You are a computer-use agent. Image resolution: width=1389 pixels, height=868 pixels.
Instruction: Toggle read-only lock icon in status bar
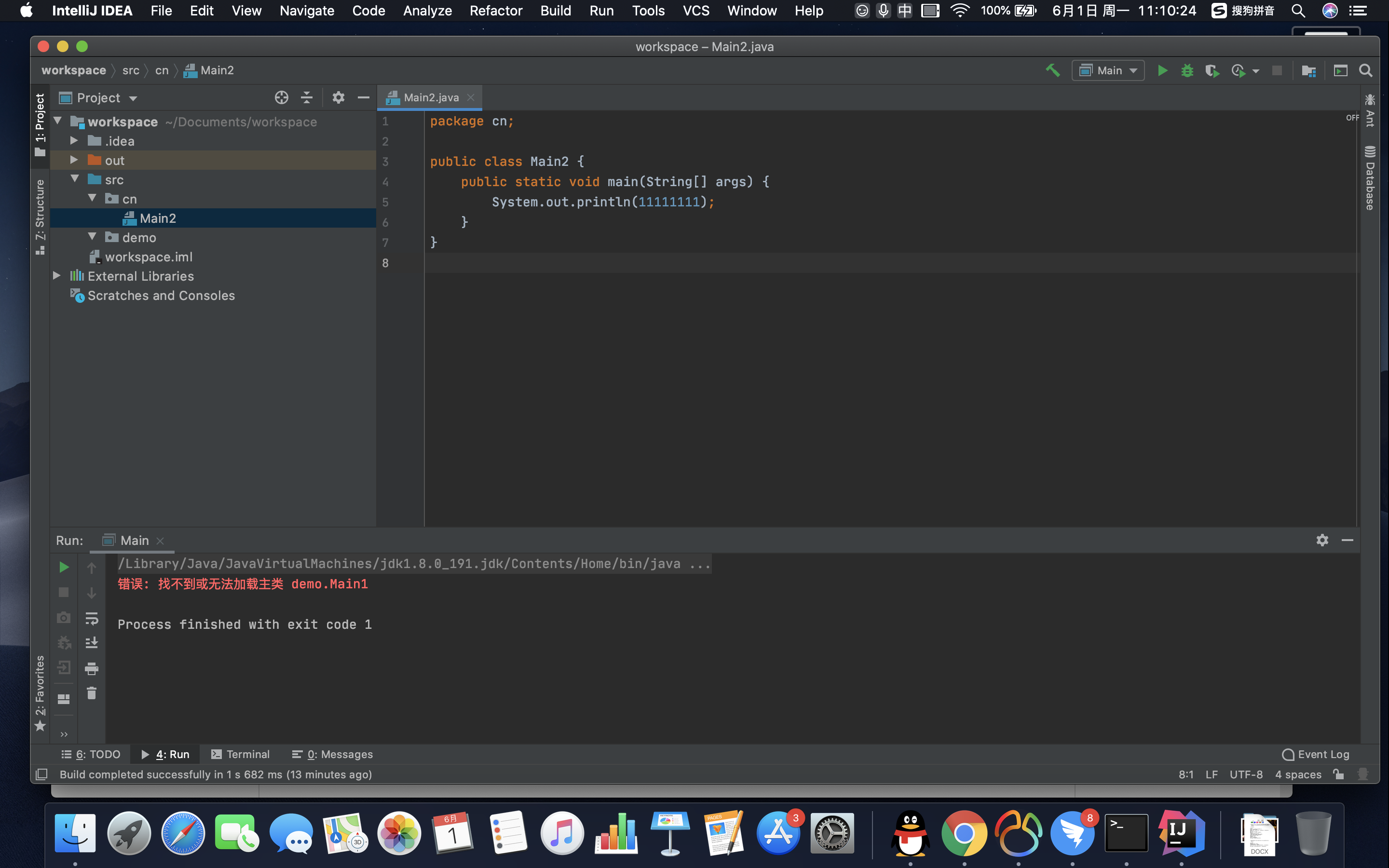1338,774
